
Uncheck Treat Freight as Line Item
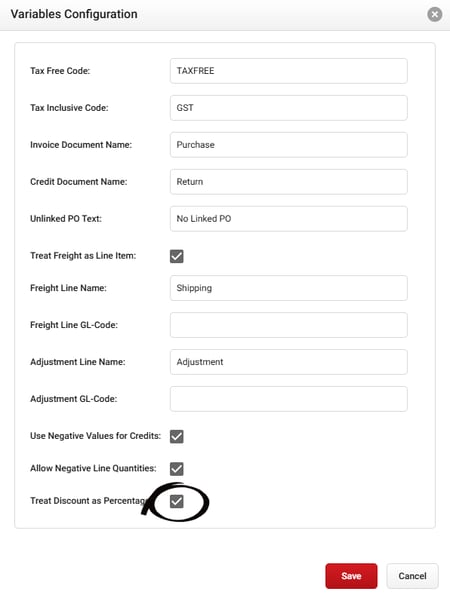click(177, 256)
